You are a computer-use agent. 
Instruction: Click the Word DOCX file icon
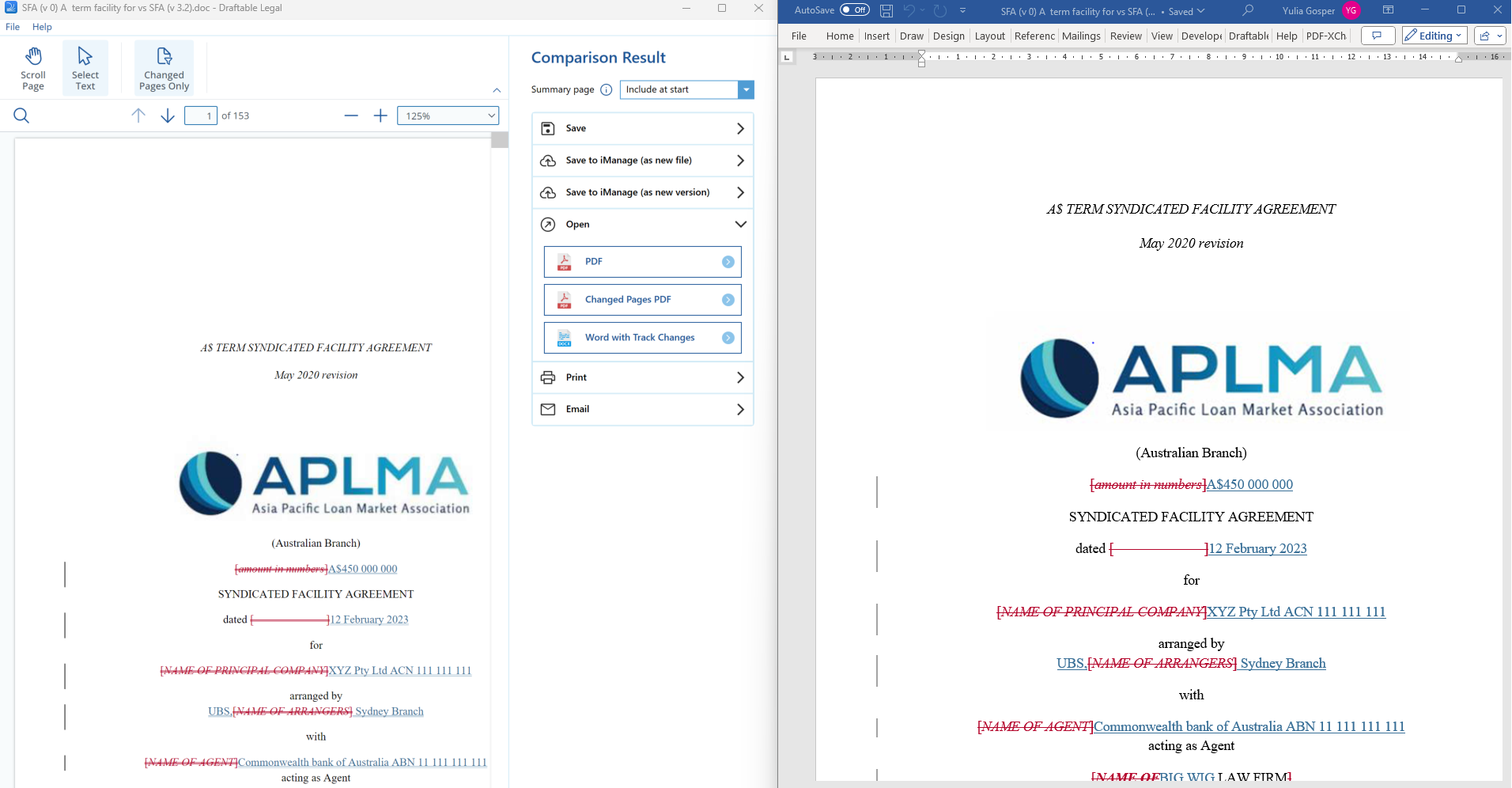pyautogui.click(x=564, y=338)
